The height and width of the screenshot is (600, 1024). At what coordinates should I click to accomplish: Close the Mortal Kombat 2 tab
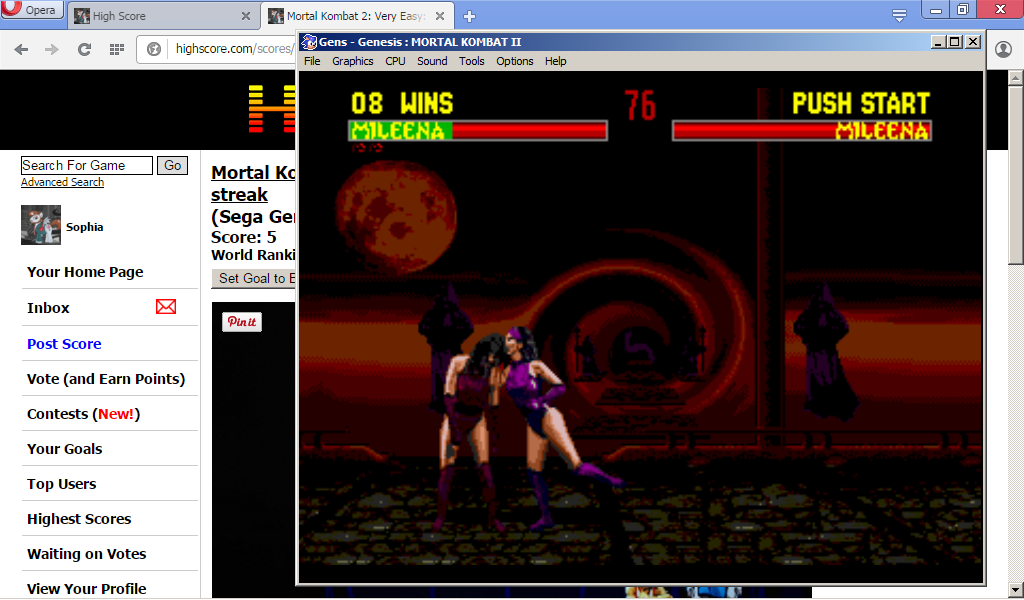(x=443, y=16)
